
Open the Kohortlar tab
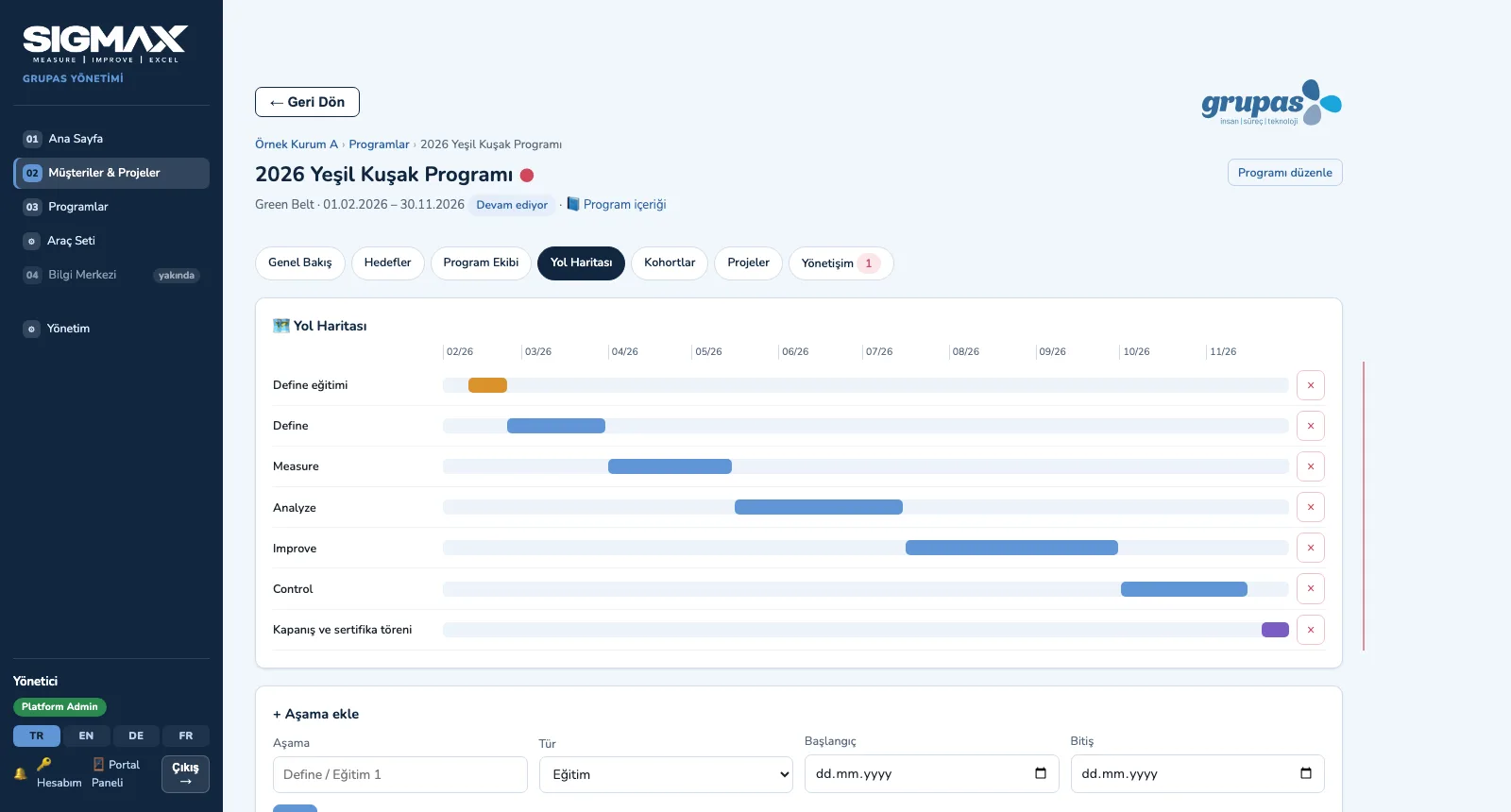coord(670,263)
